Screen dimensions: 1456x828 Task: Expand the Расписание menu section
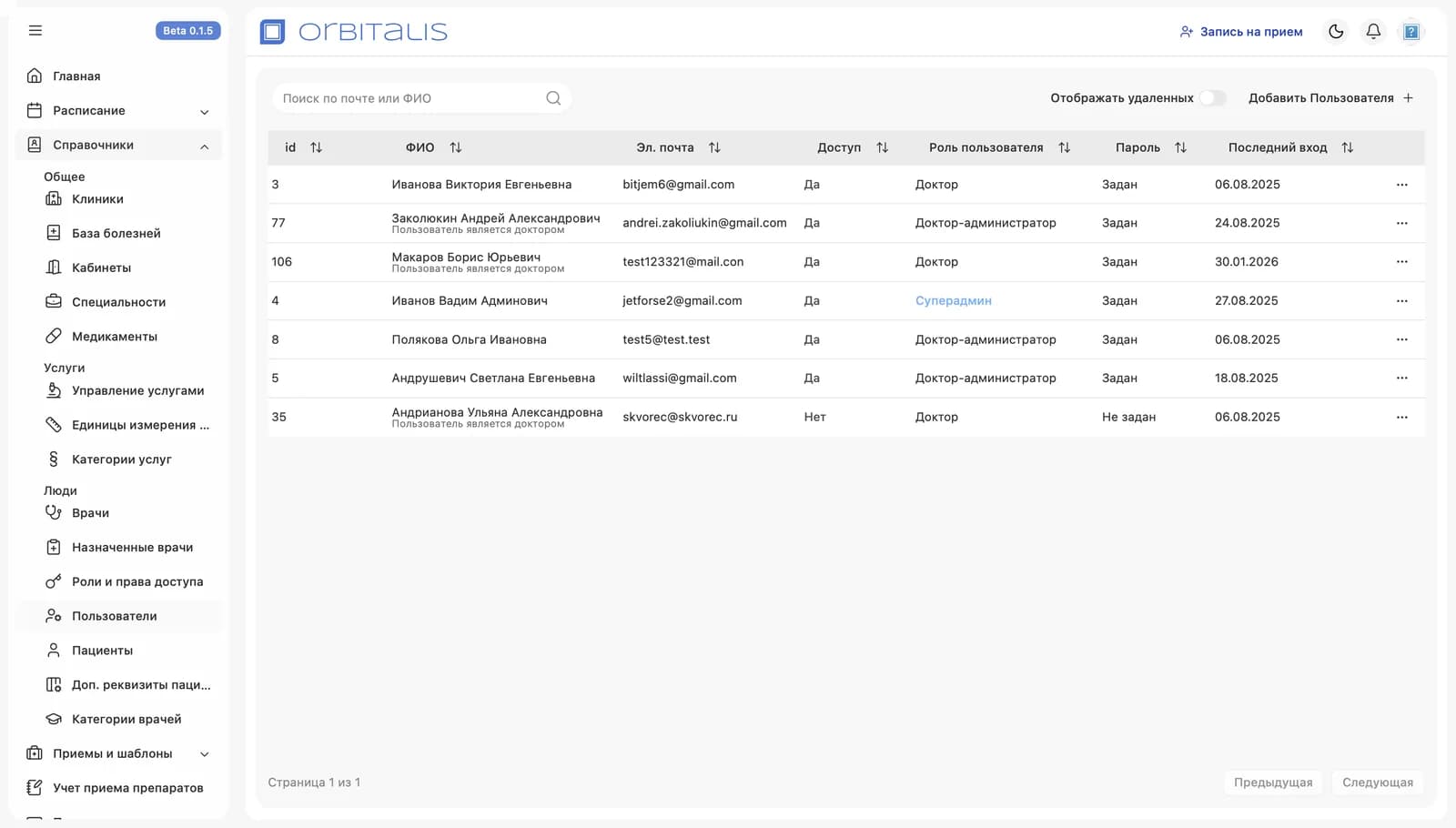pyautogui.click(x=119, y=111)
